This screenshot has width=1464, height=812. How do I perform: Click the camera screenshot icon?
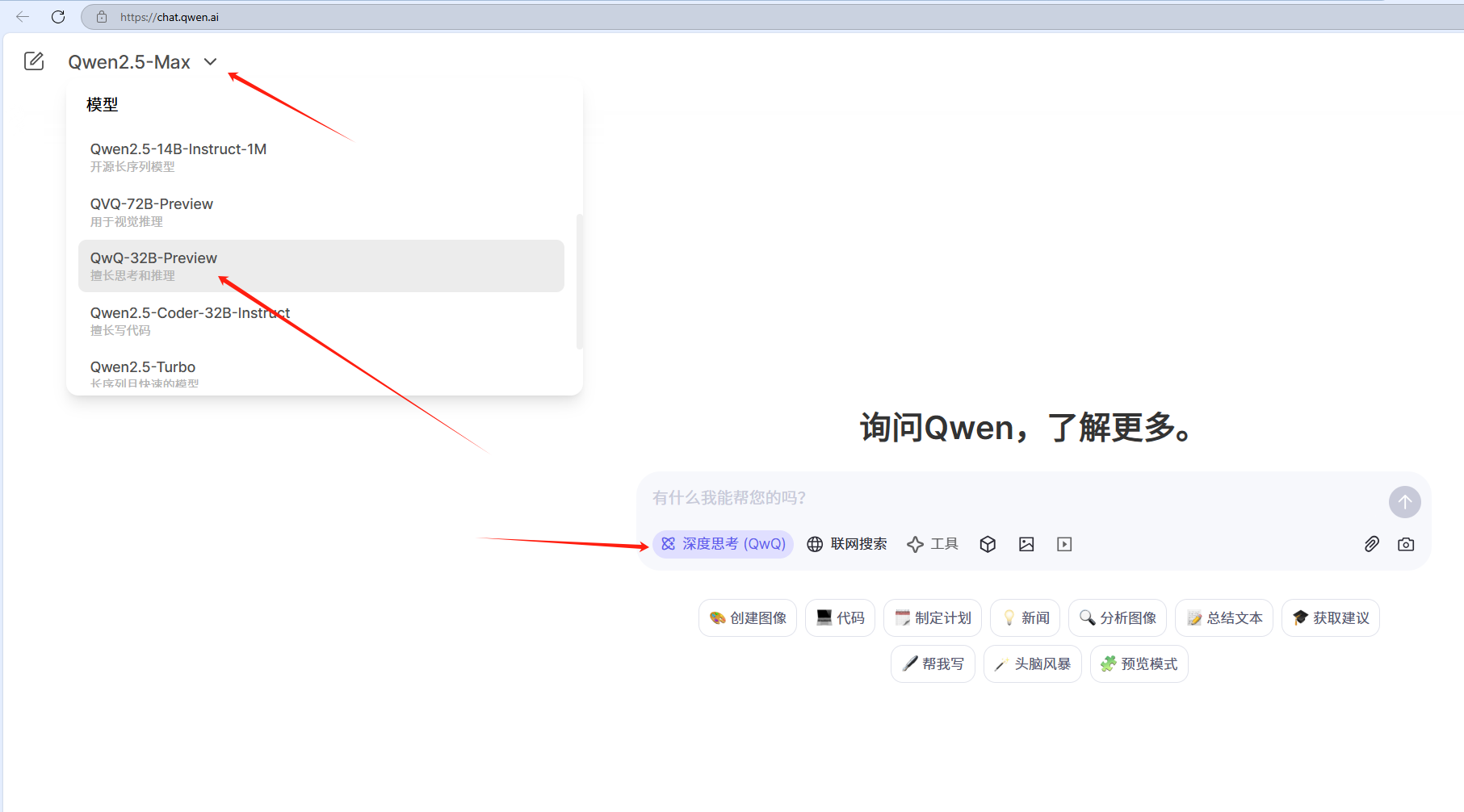(x=1406, y=544)
